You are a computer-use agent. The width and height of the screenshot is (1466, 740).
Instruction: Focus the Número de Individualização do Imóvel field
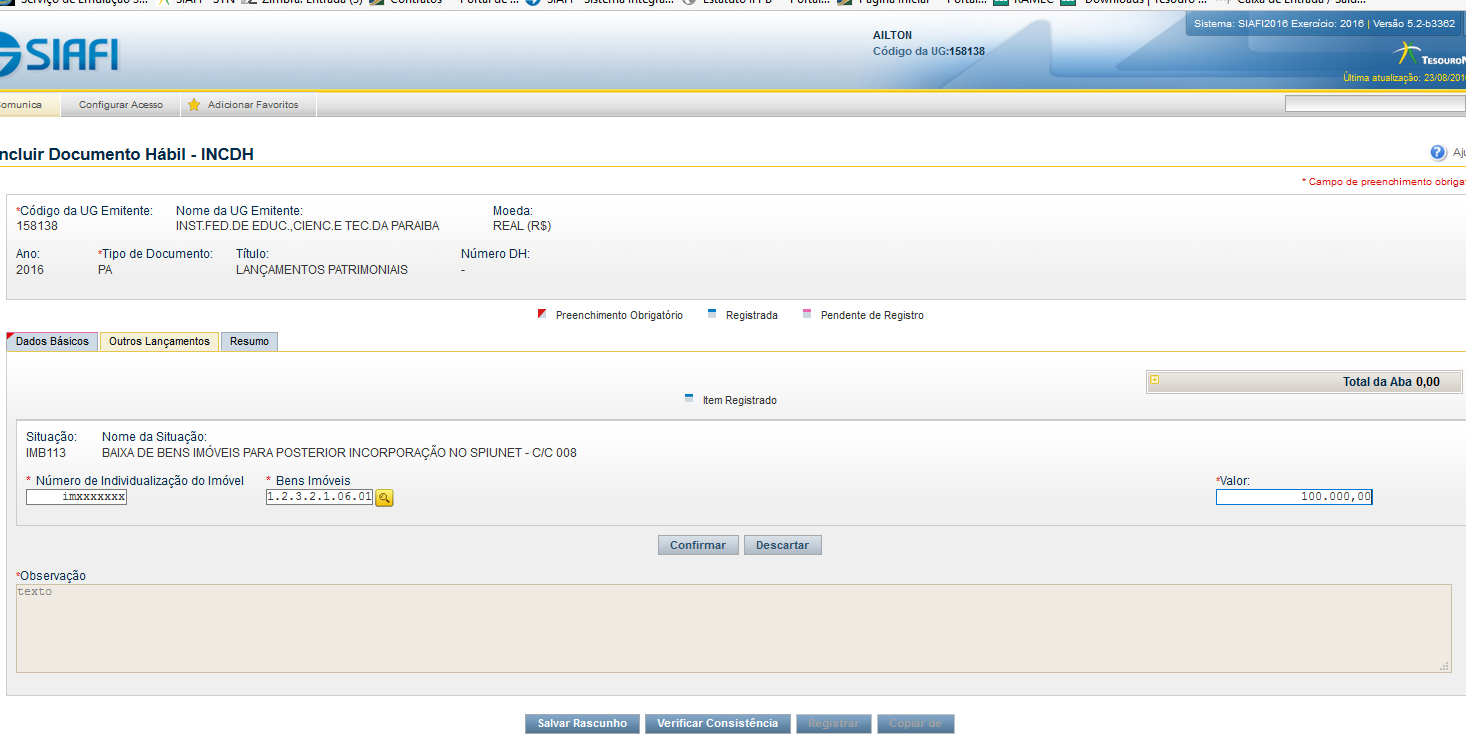tap(77, 496)
